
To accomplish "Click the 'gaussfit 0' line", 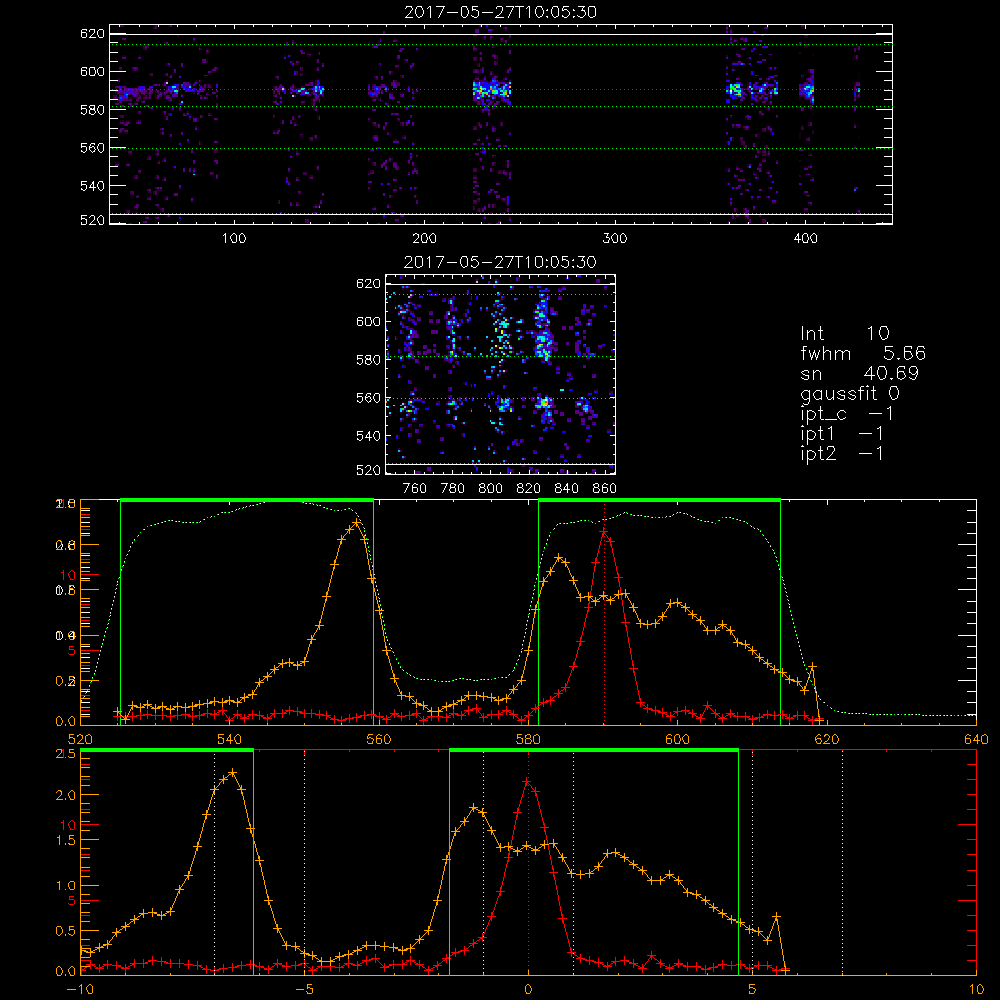I will 849,393.
